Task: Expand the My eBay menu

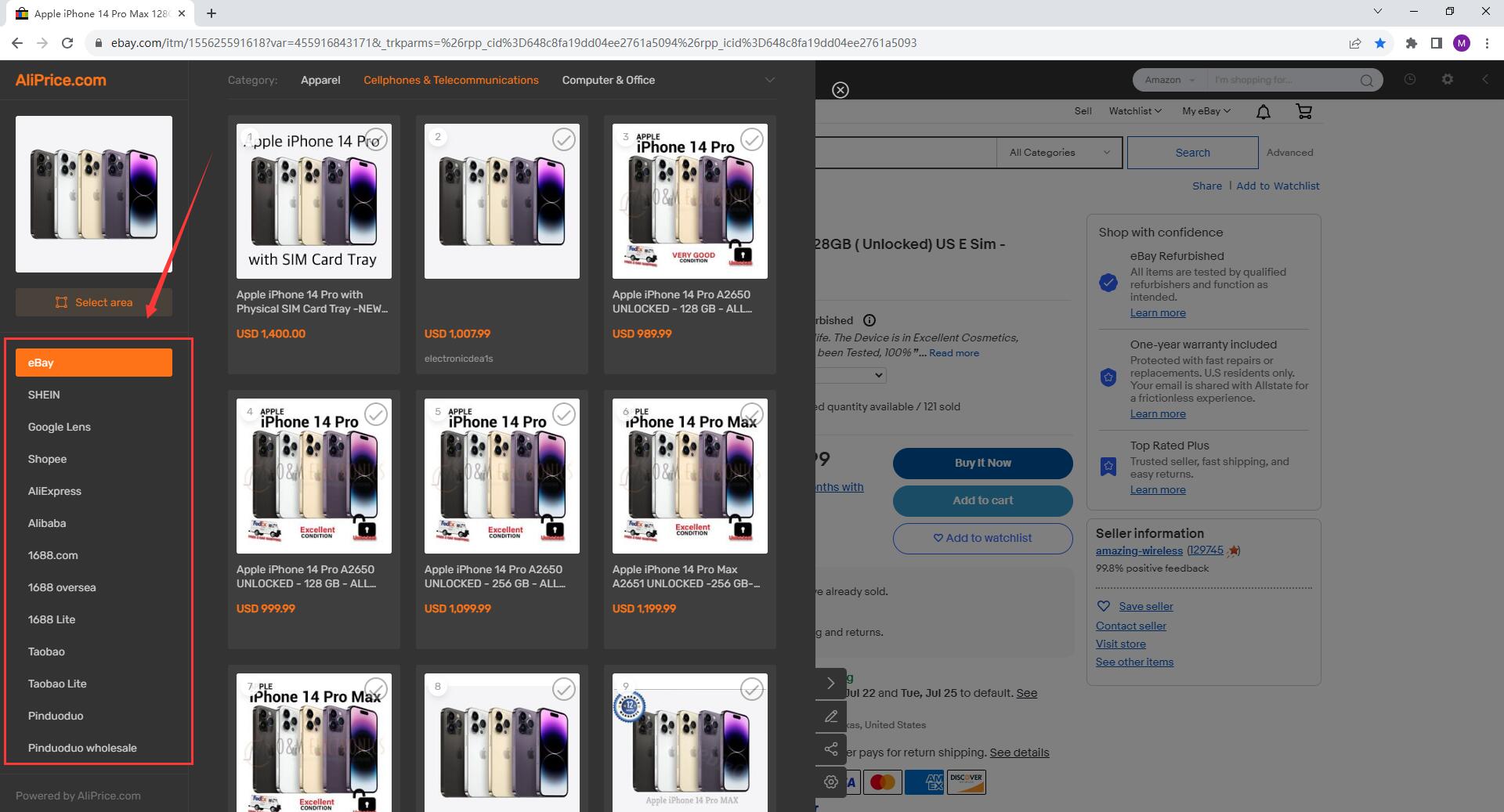Action: [1206, 111]
